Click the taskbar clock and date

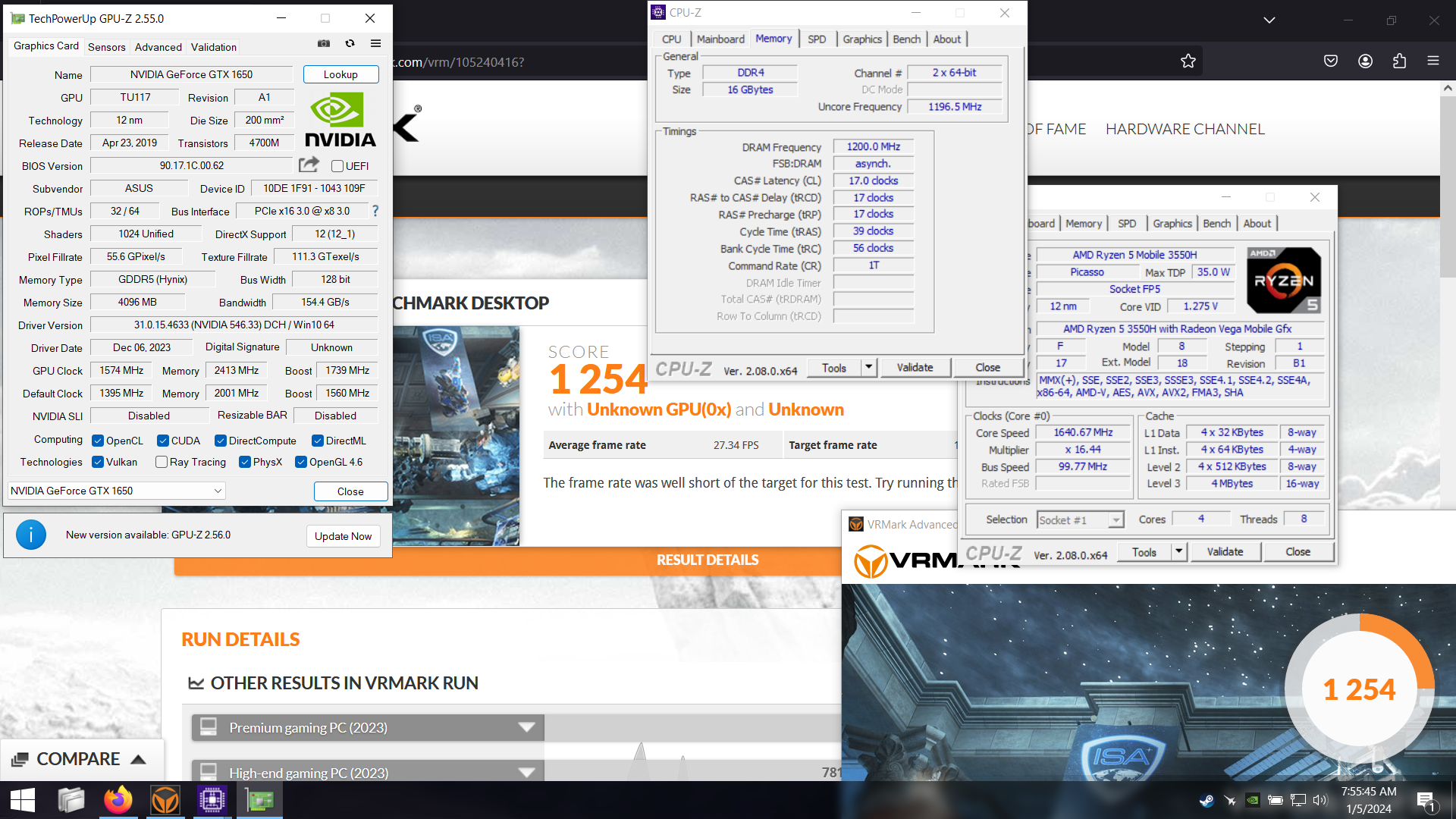coord(1369,800)
